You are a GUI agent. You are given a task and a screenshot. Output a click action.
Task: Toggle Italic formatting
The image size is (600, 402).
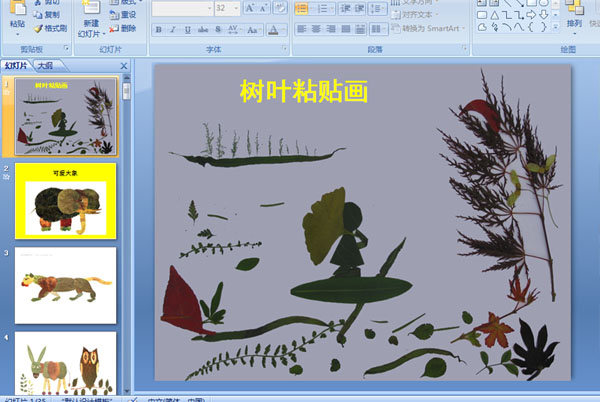174,30
